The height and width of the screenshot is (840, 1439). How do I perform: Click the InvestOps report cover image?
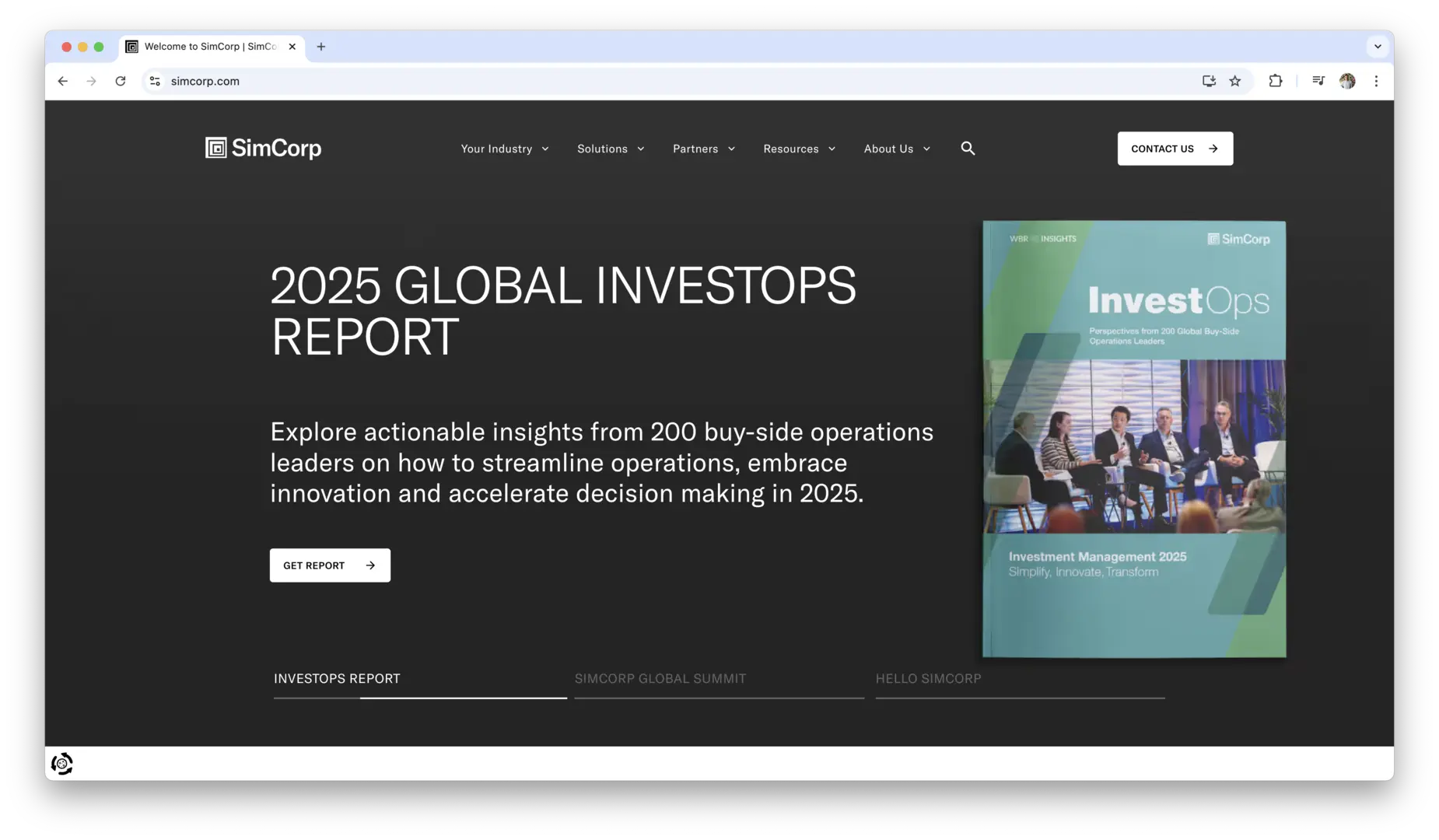[1134, 439]
